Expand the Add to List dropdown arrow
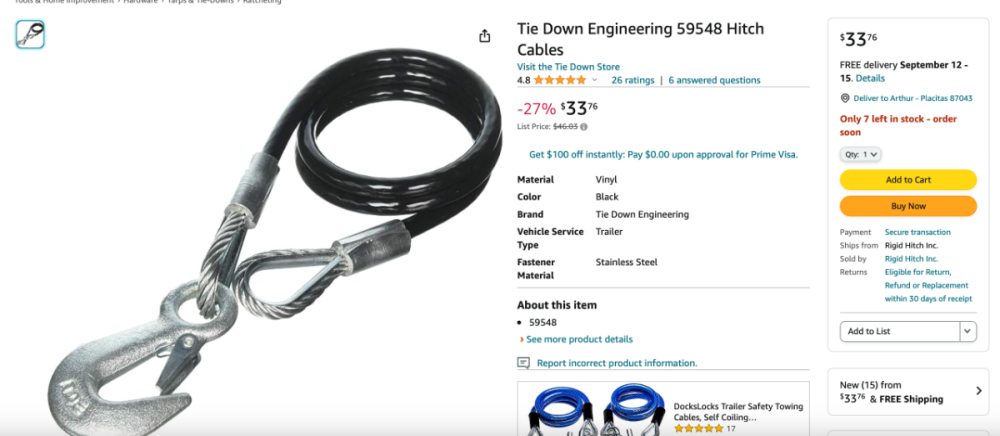 coord(968,331)
